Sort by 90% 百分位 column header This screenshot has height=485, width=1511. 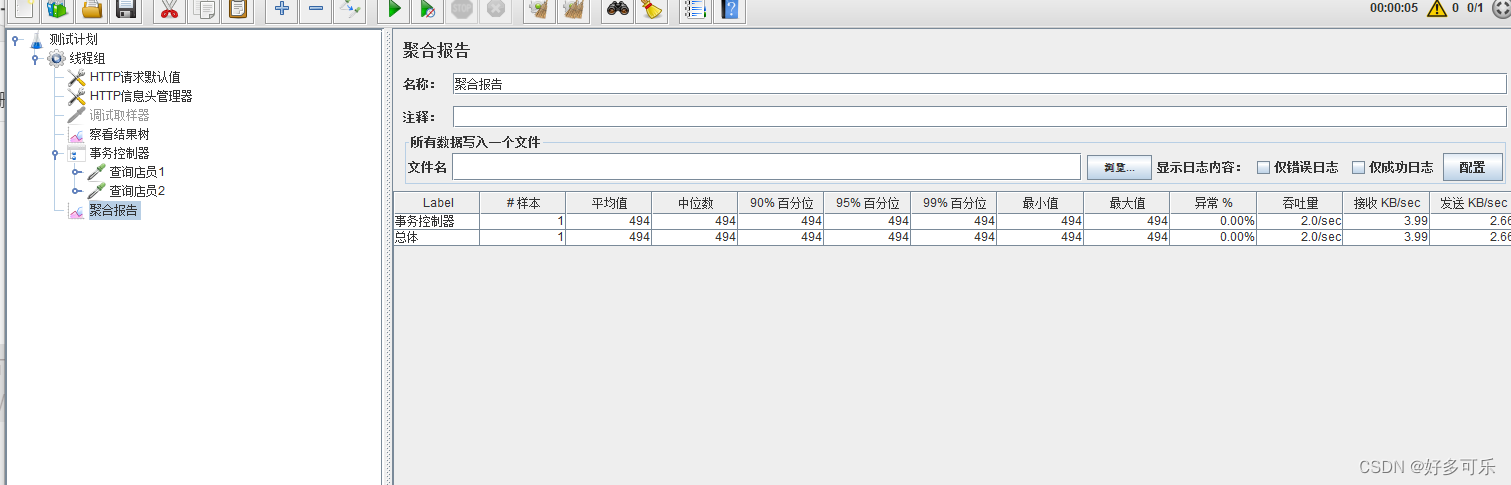coord(781,202)
